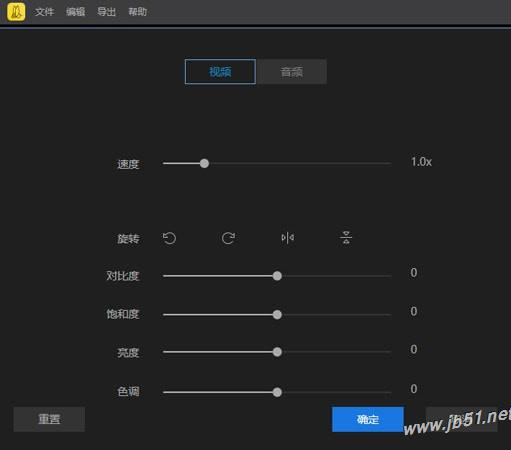
Task: Flip video horizontally with mirror icon
Action: 287,238
